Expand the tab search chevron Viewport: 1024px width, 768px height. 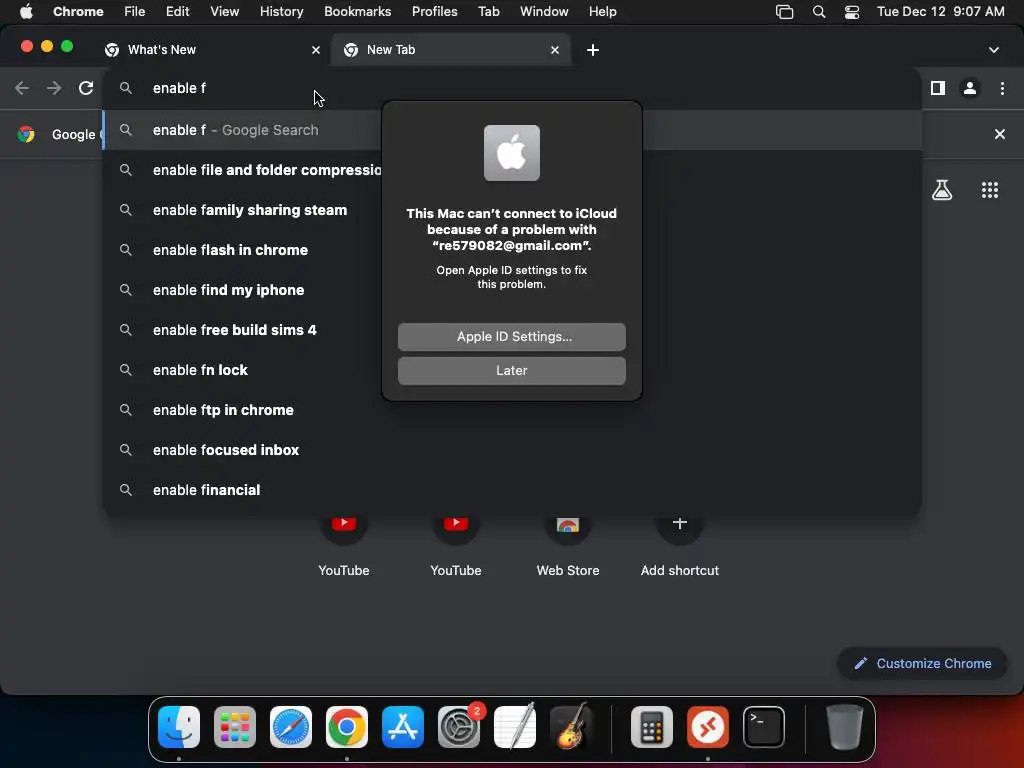pyautogui.click(x=994, y=50)
